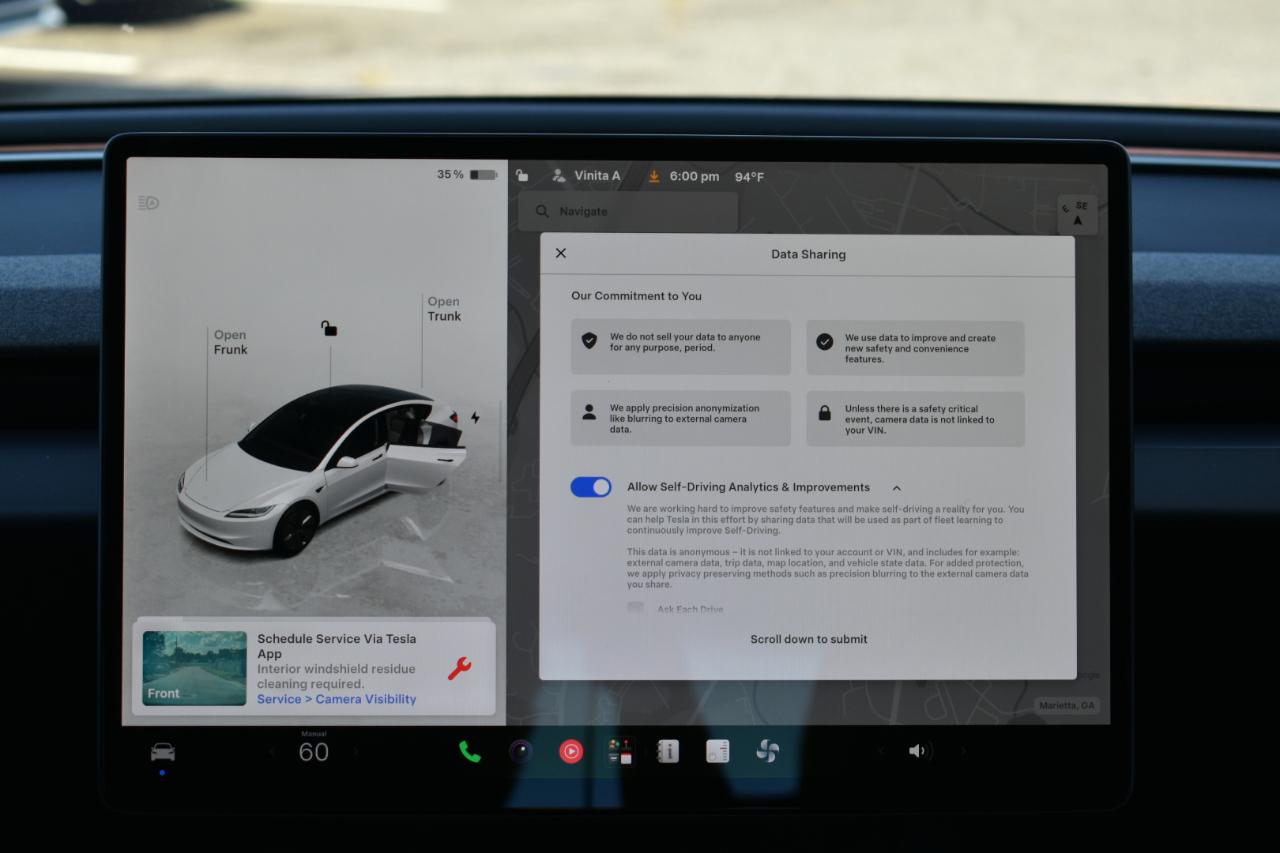Tap the padlock icon on VIN card
Screen dimensions: 1280x853
(x=824, y=412)
